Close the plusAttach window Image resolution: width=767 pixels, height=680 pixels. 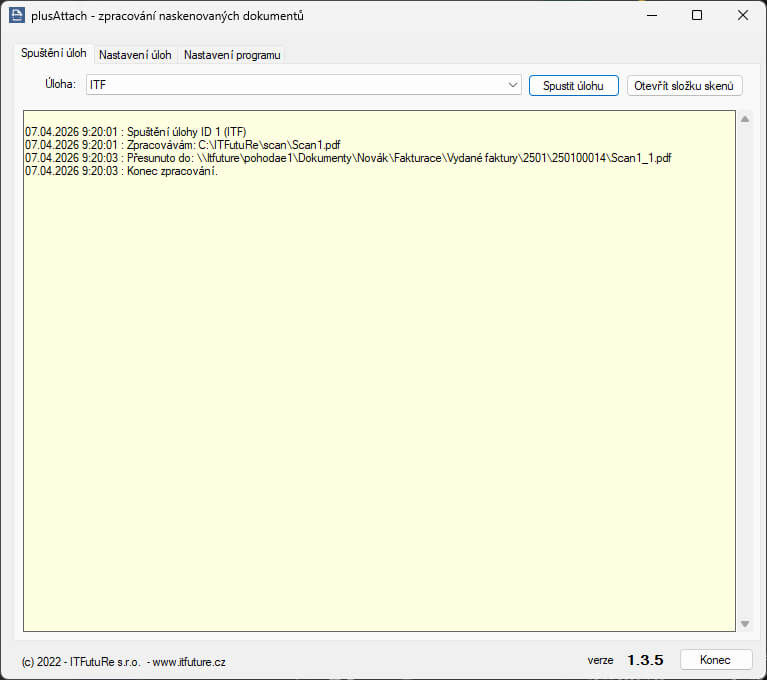(x=742, y=15)
